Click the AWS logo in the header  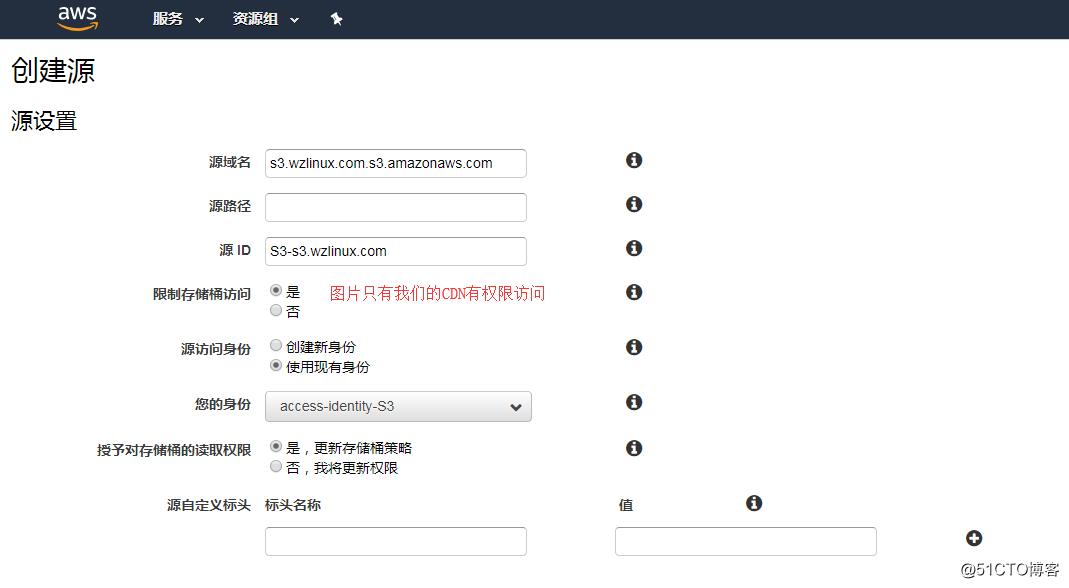point(78,18)
